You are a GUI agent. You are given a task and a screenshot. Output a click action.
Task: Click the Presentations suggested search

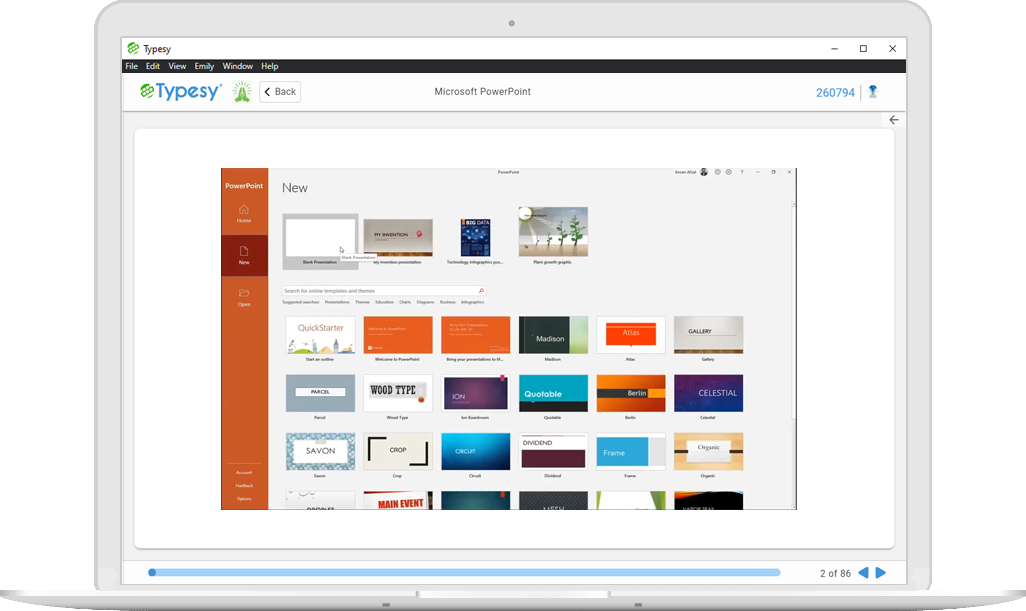pos(337,302)
